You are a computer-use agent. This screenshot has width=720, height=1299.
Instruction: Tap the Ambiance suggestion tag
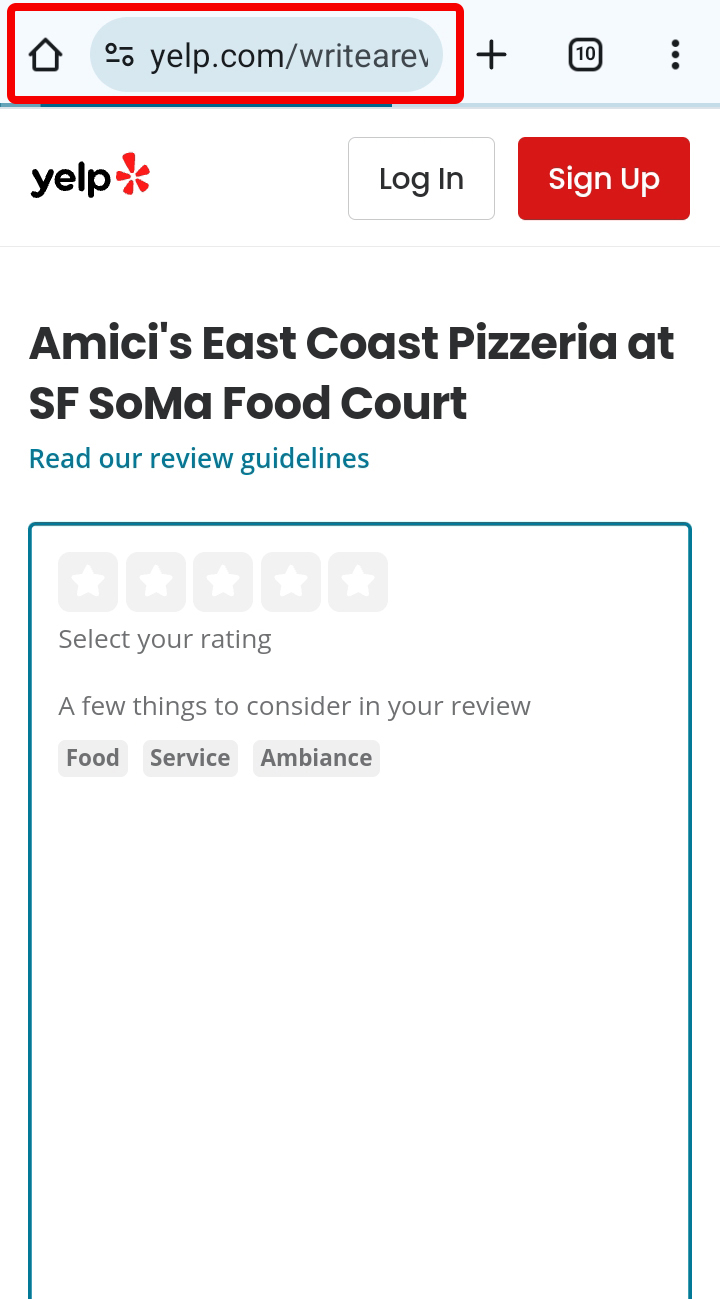(316, 758)
